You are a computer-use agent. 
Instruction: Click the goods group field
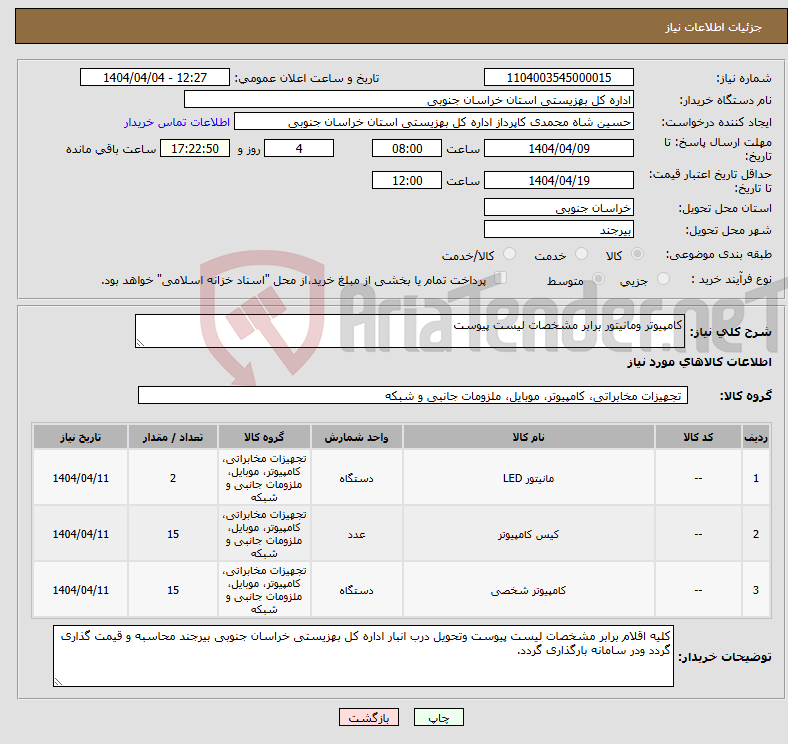tap(413, 395)
